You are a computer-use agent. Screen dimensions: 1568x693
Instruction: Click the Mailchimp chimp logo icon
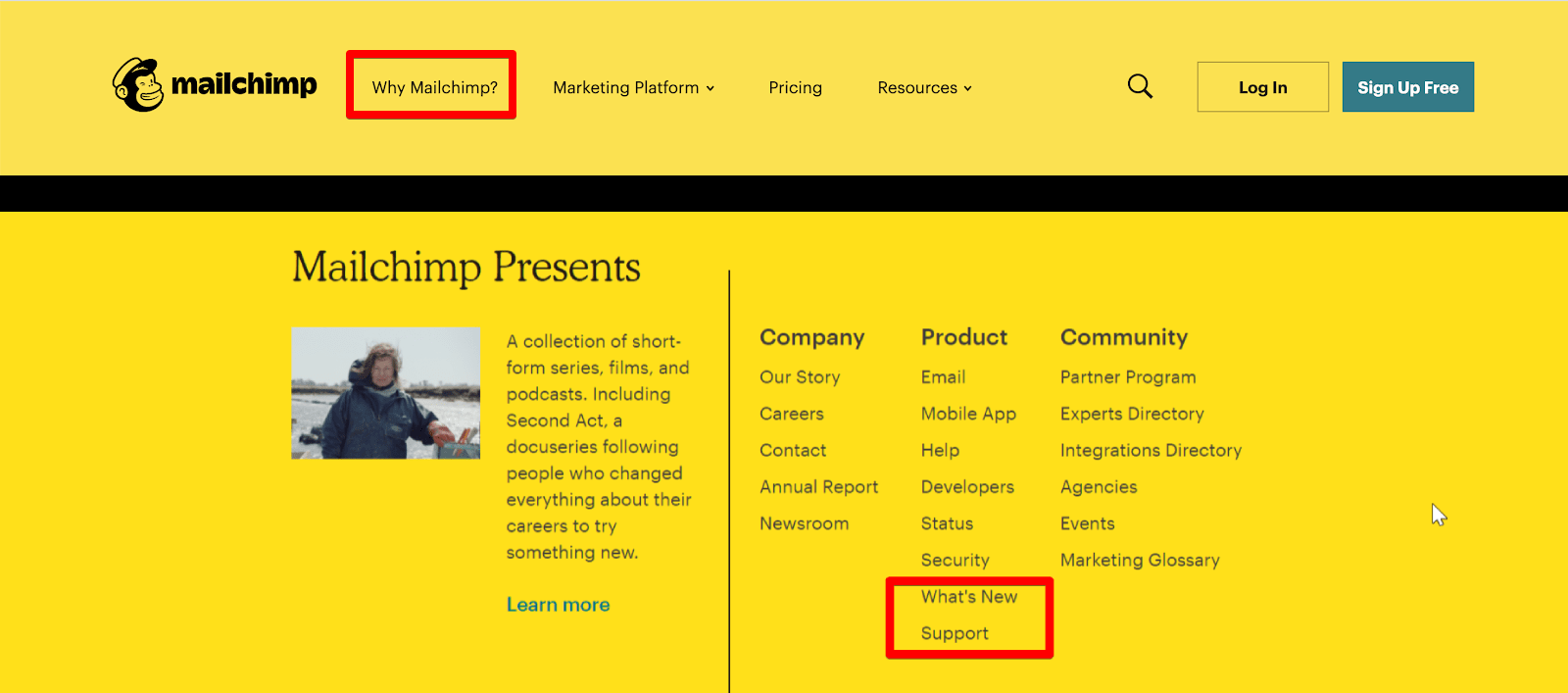[138, 84]
